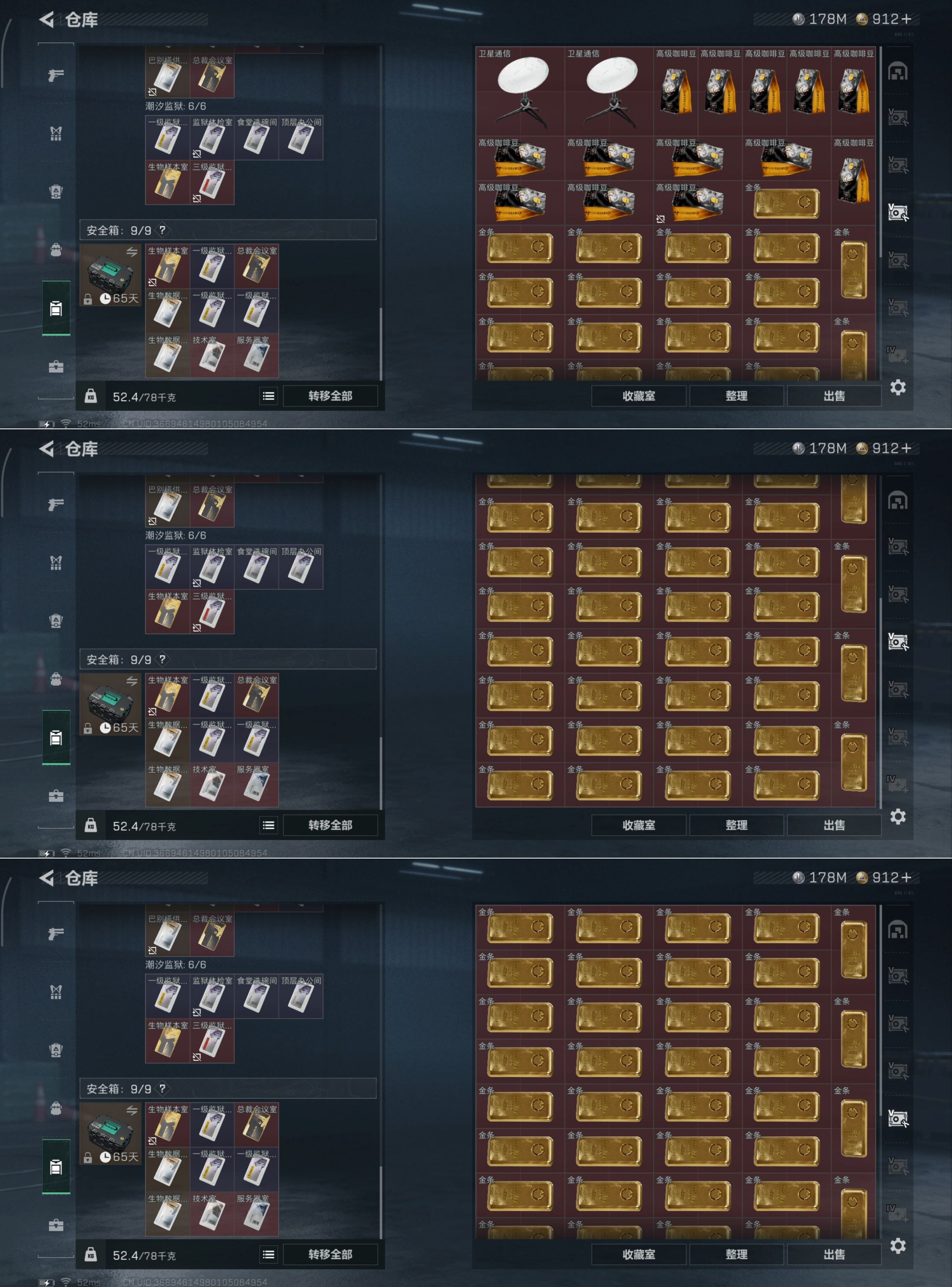Click the first 卫星通信 satellite dish item
The image size is (952, 1287).
(520, 91)
